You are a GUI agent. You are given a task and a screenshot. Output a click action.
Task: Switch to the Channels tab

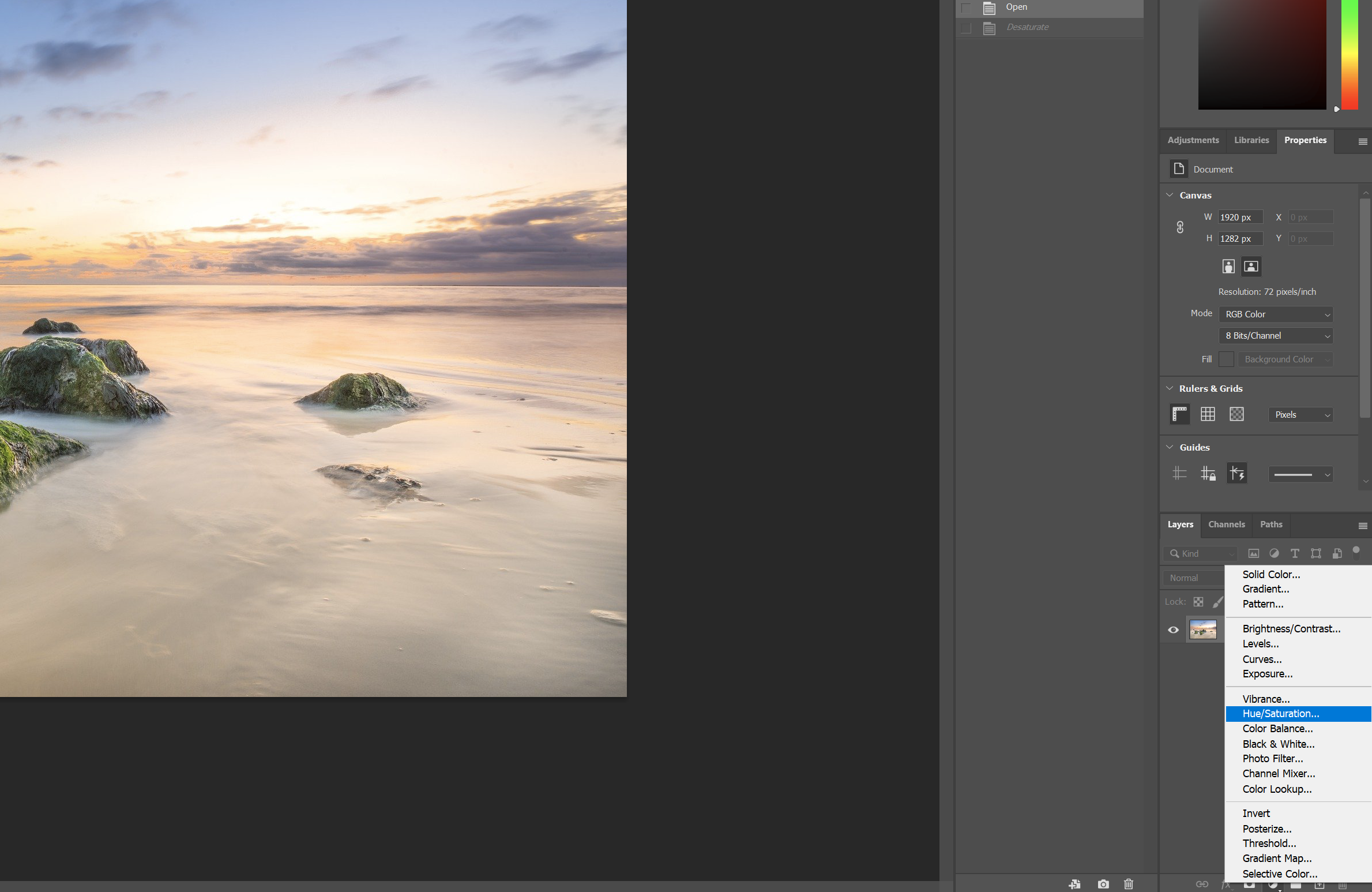point(1226,524)
